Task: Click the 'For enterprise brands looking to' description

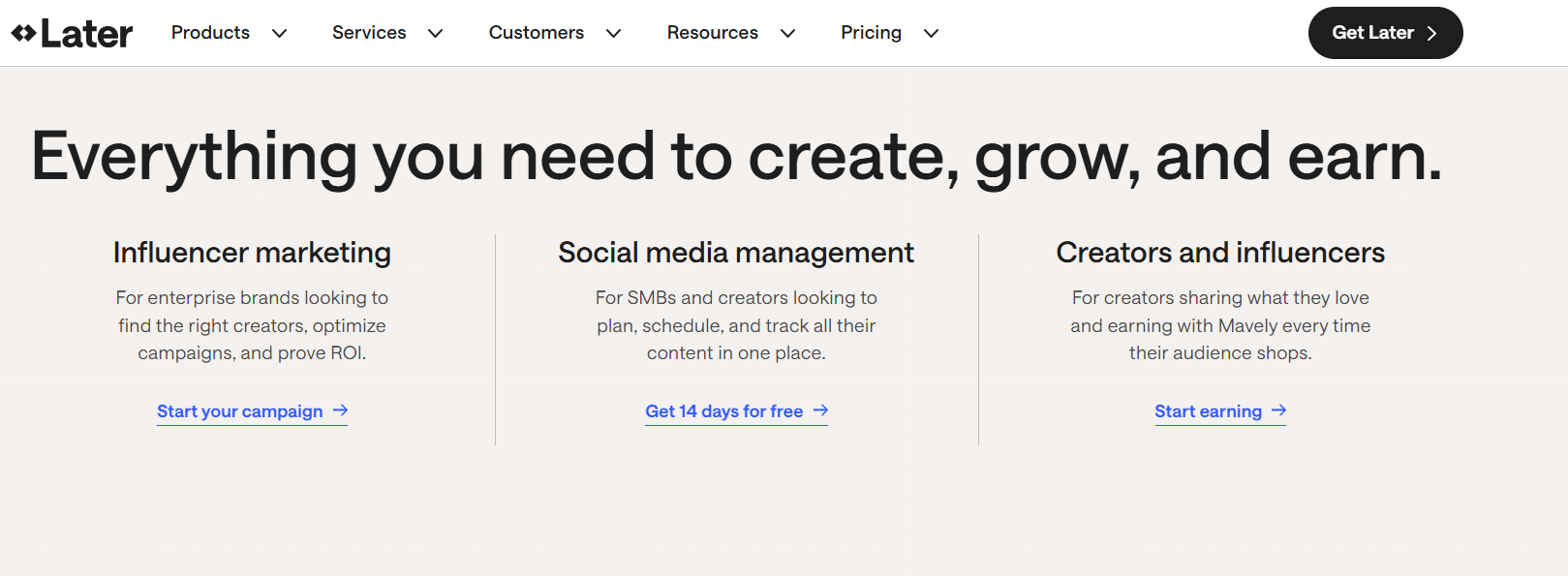Action: pyautogui.click(x=252, y=325)
